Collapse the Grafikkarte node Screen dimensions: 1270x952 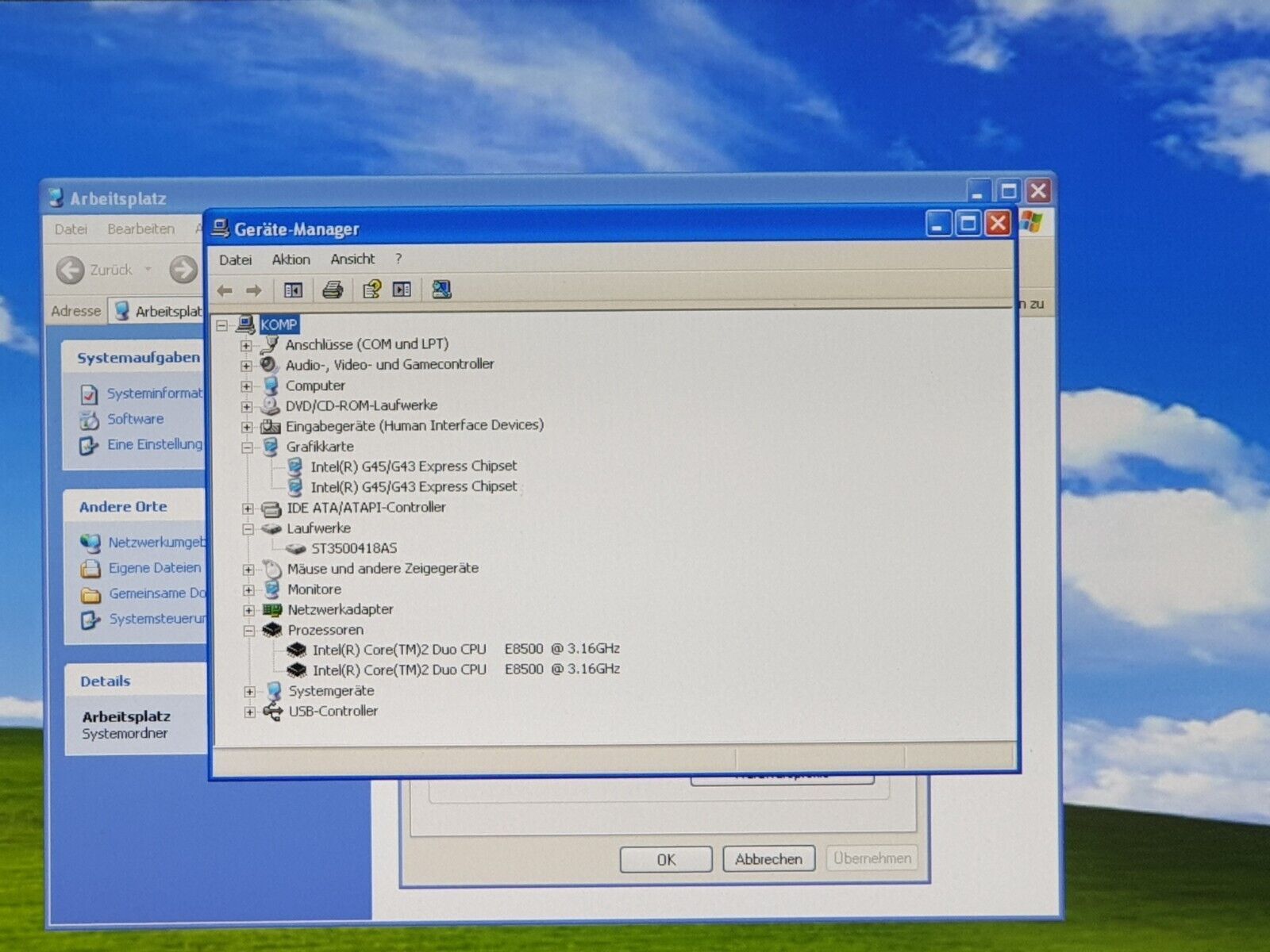coord(247,447)
